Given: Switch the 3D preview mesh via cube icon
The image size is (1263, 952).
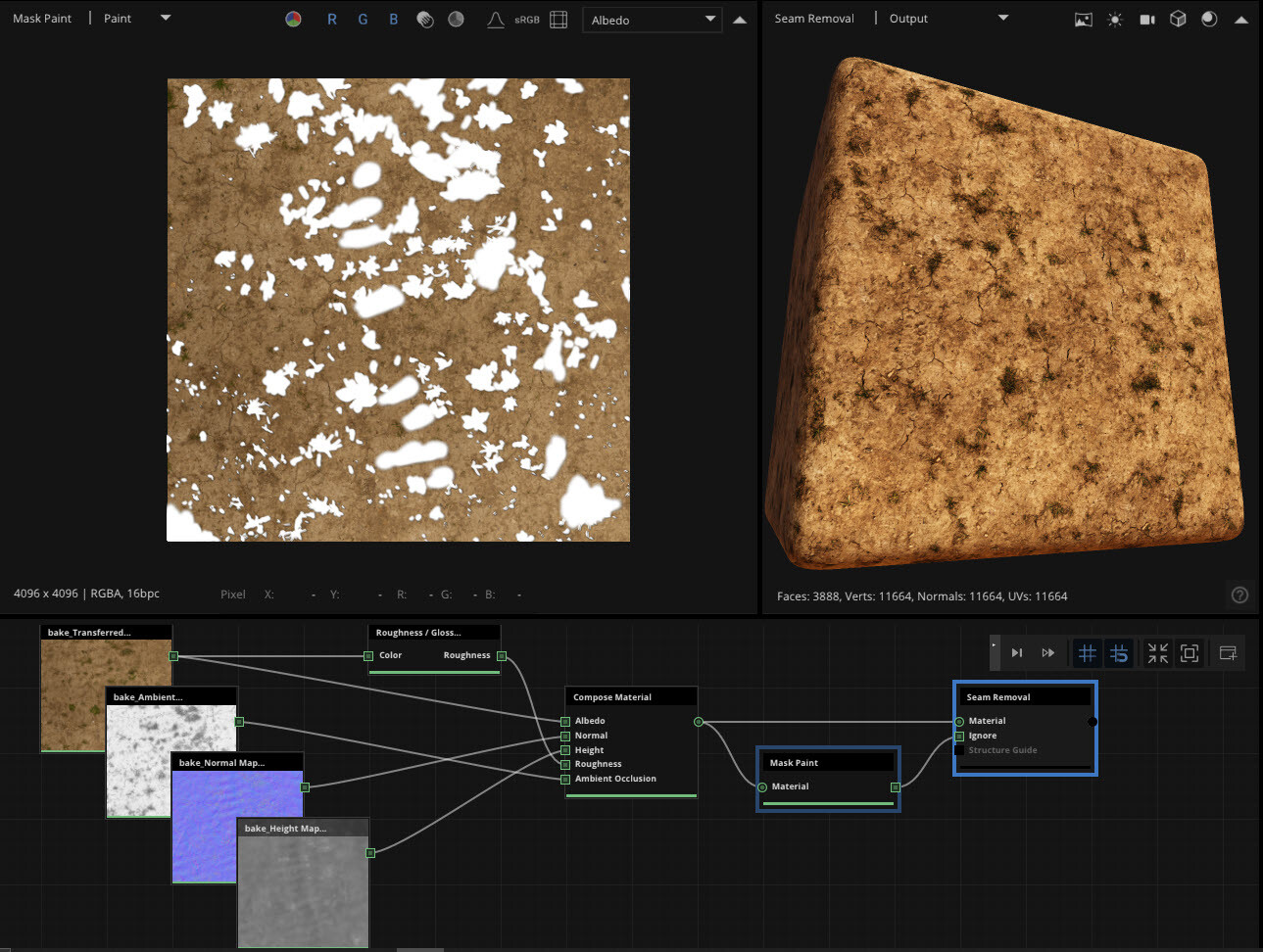Looking at the screenshot, I should [x=1178, y=19].
